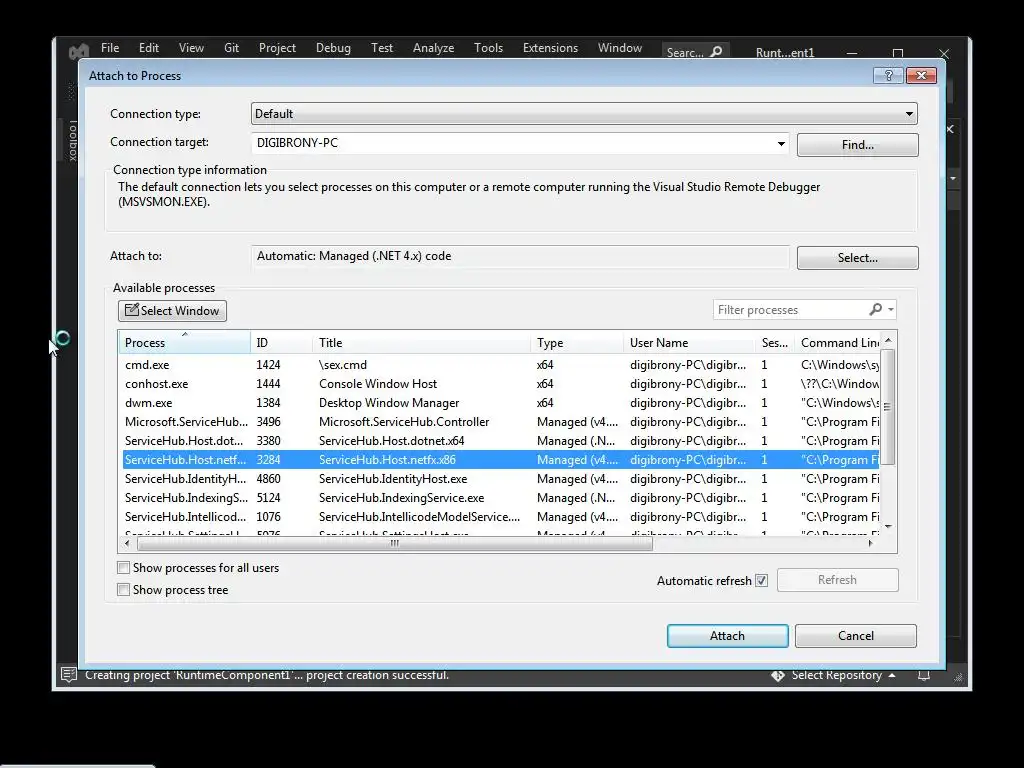The height and width of the screenshot is (768, 1024).
Task: Click the output window icon in status bar
Action: pyautogui.click(x=69, y=675)
